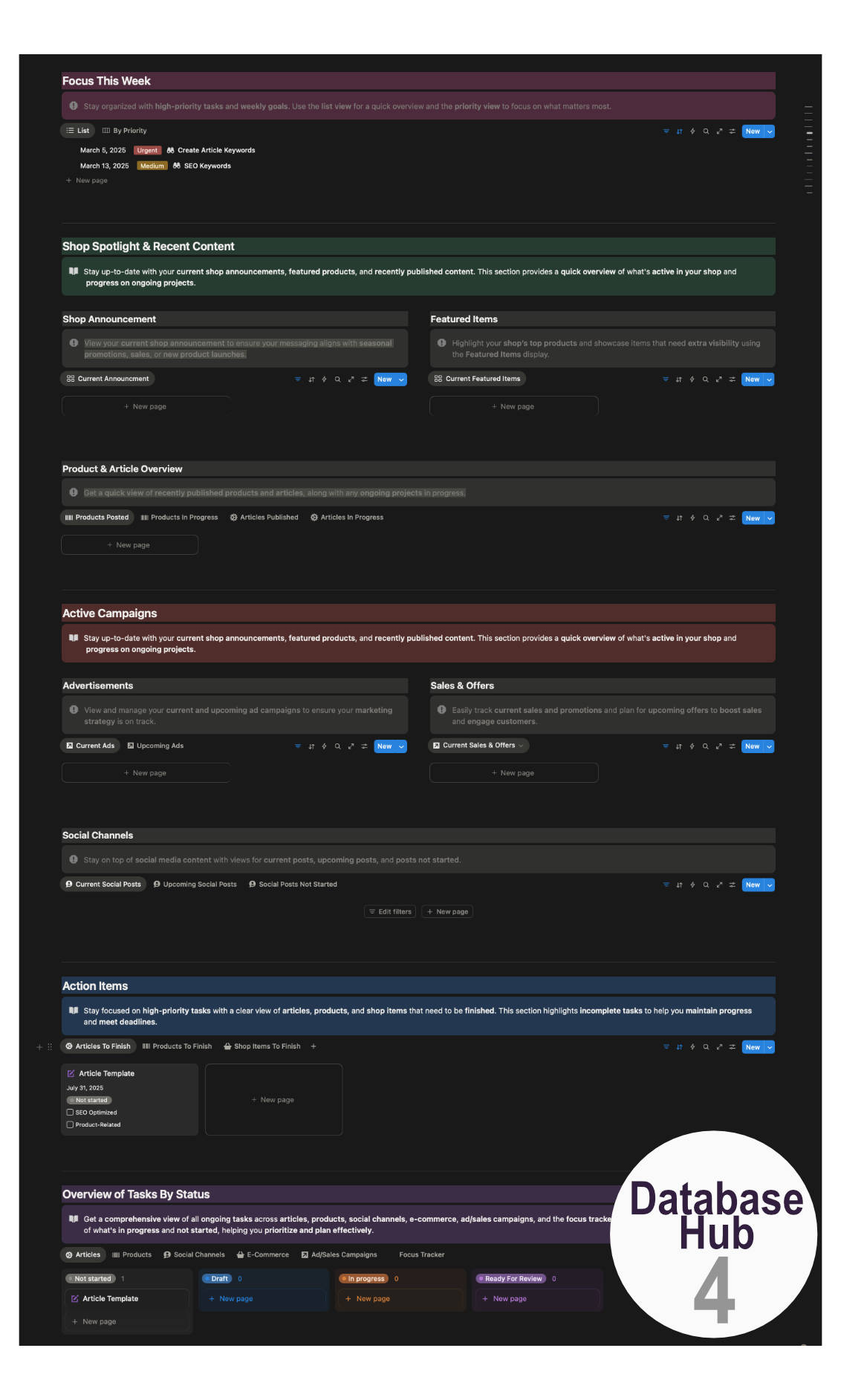
Task: Open Featured Items database in full page
Action: [x=718, y=380]
